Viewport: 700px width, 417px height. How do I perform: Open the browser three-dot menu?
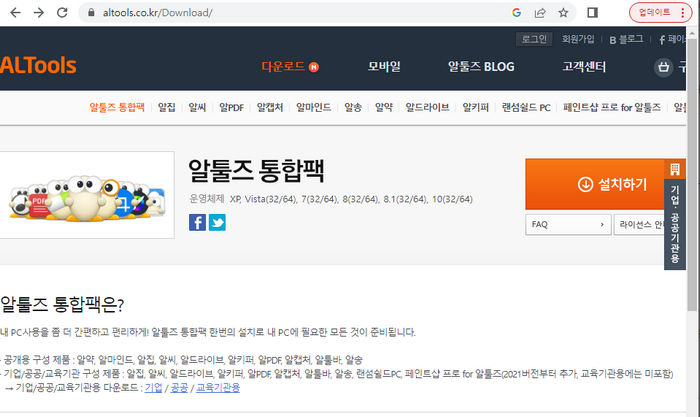pos(683,13)
